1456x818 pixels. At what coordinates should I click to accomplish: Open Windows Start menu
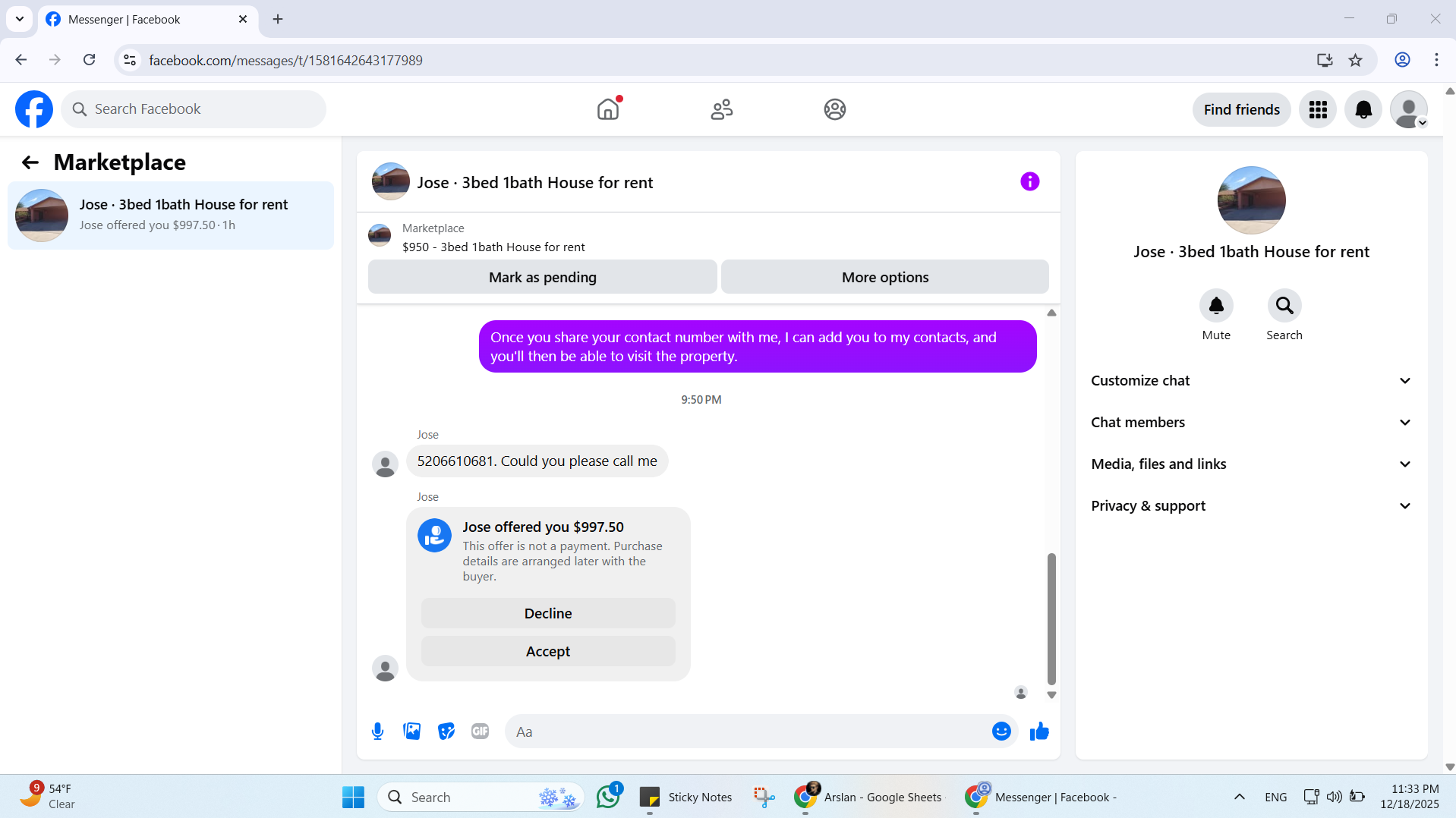[353, 798]
